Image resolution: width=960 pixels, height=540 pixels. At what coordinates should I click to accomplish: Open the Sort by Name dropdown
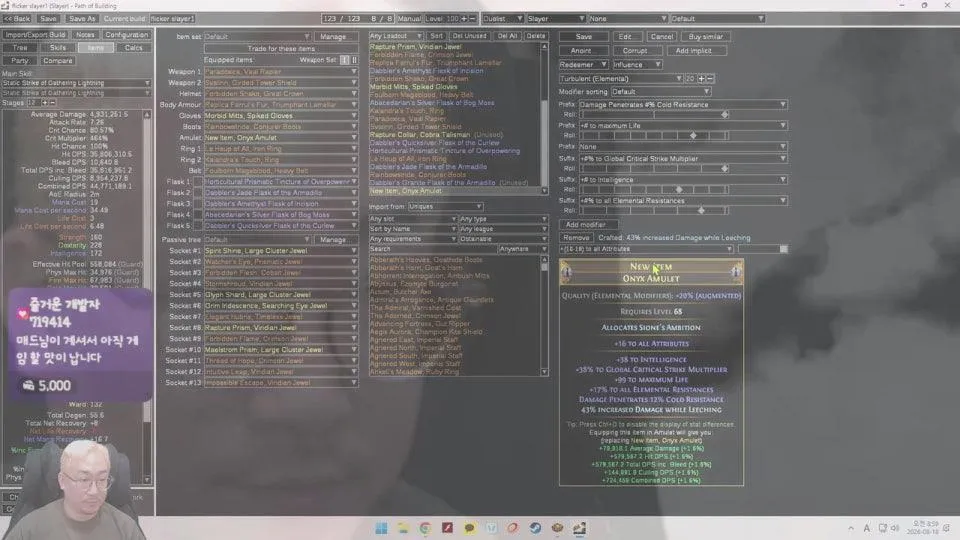pyautogui.click(x=413, y=229)
